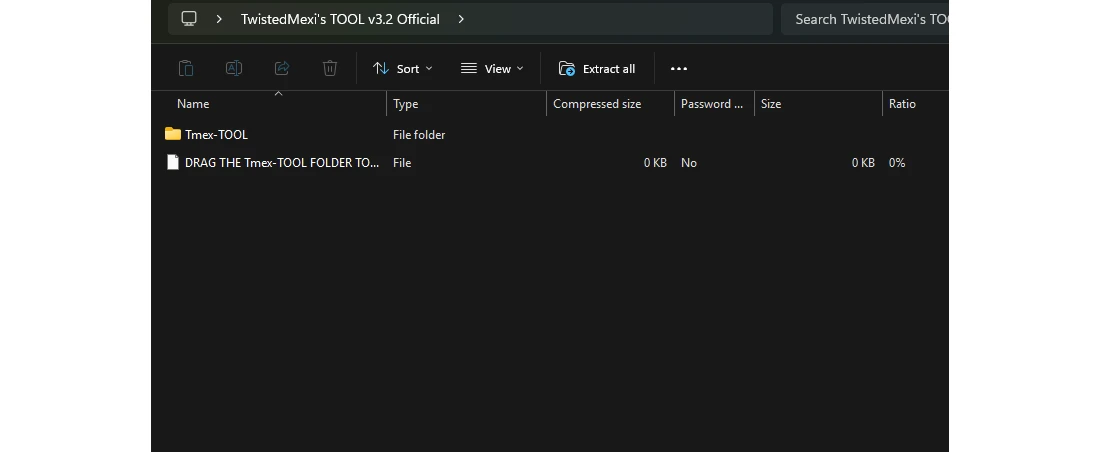This screenshot has width=1100, height=452.
Task: Select Tmex-TOOL folder name
Action: point(216,135)
